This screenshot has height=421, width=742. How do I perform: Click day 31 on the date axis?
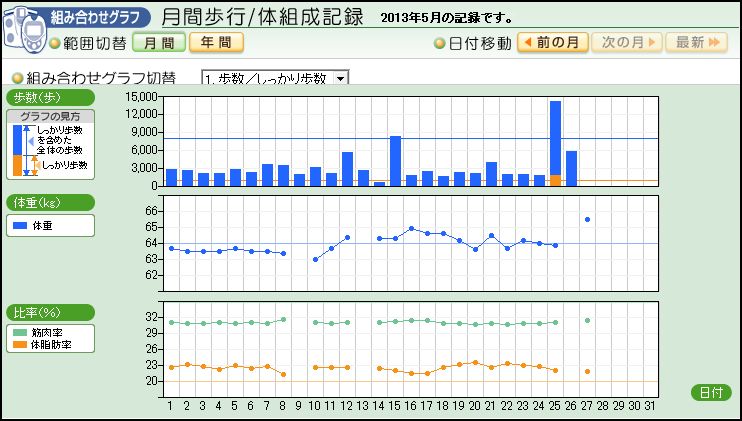651,406
